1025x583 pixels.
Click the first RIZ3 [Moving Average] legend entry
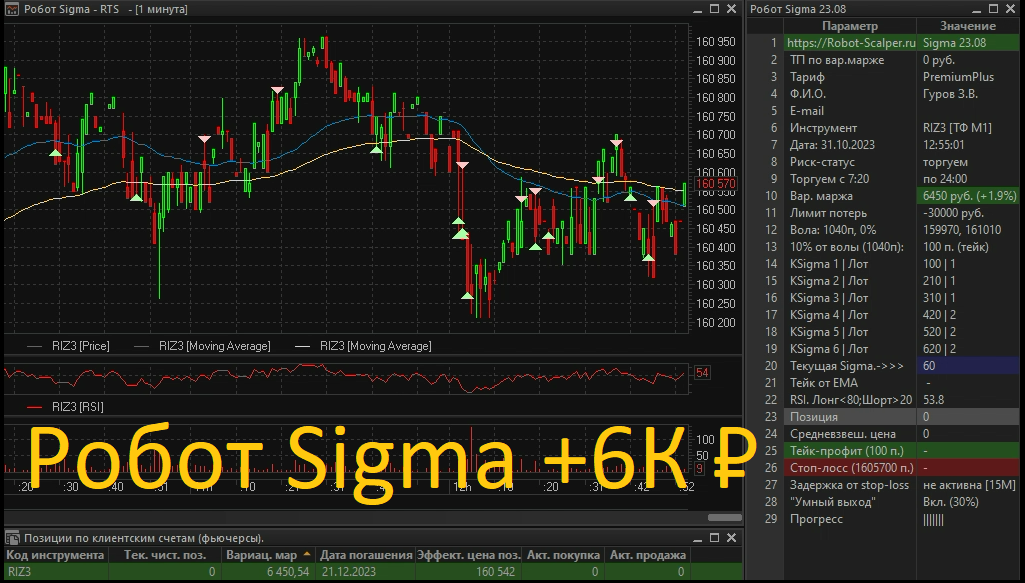pyautogui.click(x=202, y=346)
